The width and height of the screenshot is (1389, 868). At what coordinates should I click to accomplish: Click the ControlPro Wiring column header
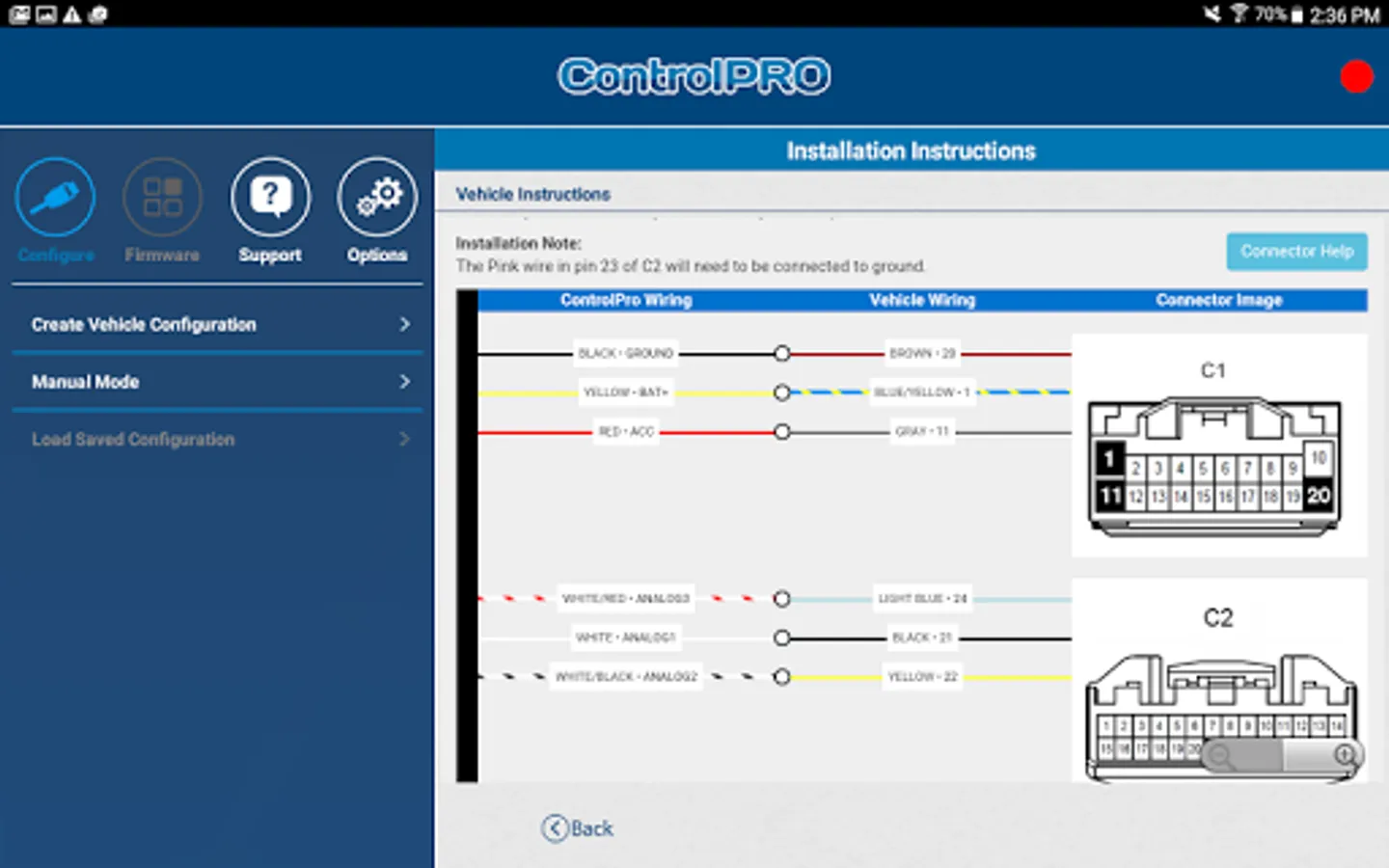626,300
